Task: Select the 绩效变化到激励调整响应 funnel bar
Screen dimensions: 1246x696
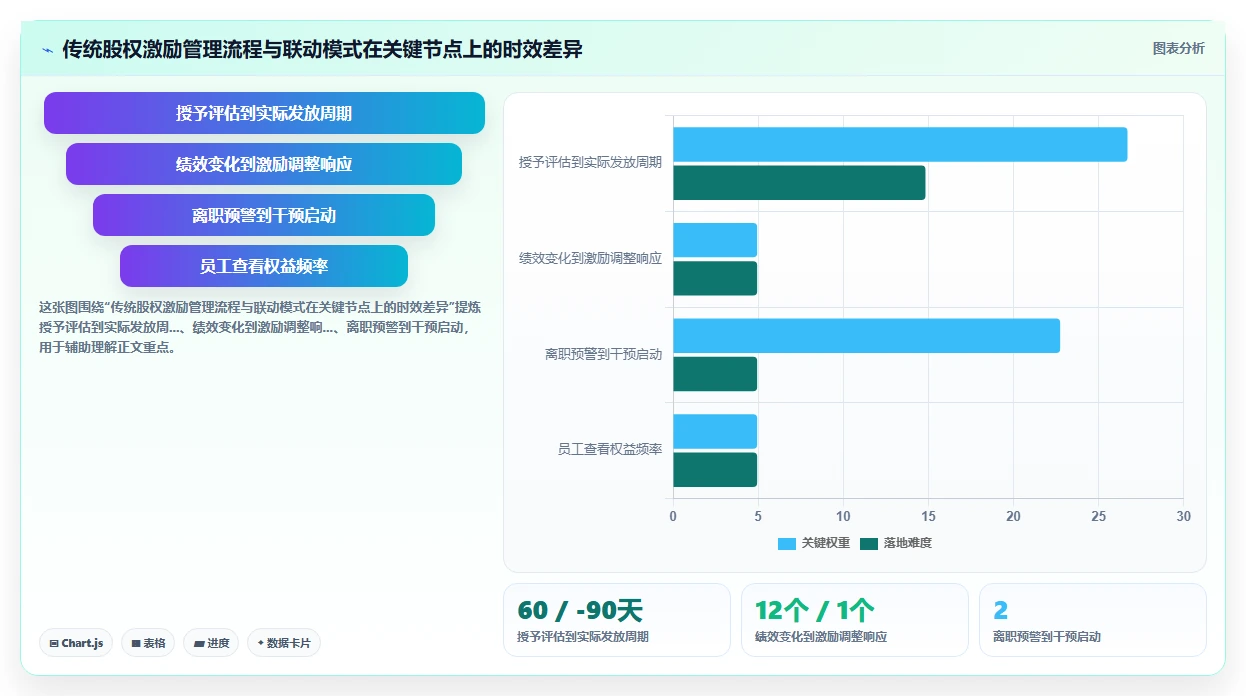Action: tap(264, 164)
